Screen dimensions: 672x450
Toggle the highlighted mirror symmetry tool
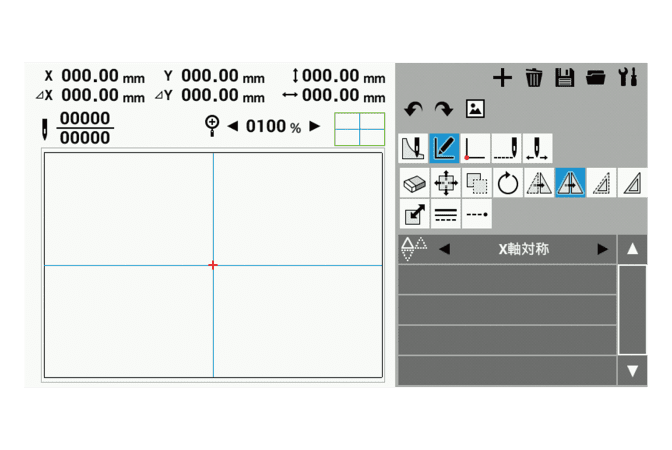coord(570,182)
